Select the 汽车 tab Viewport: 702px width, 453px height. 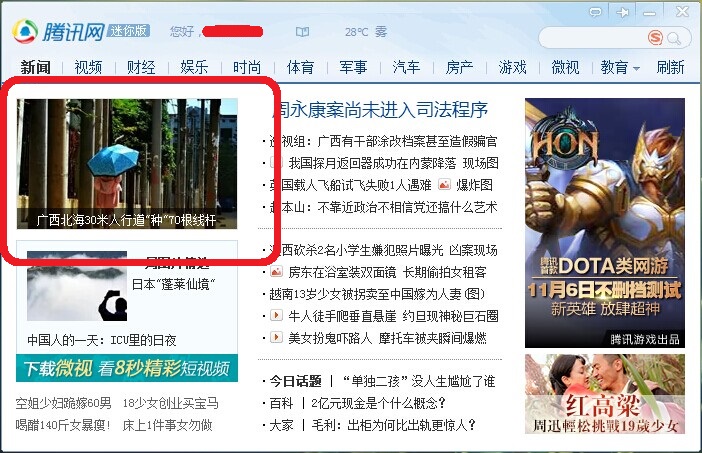tap(406, 68)
